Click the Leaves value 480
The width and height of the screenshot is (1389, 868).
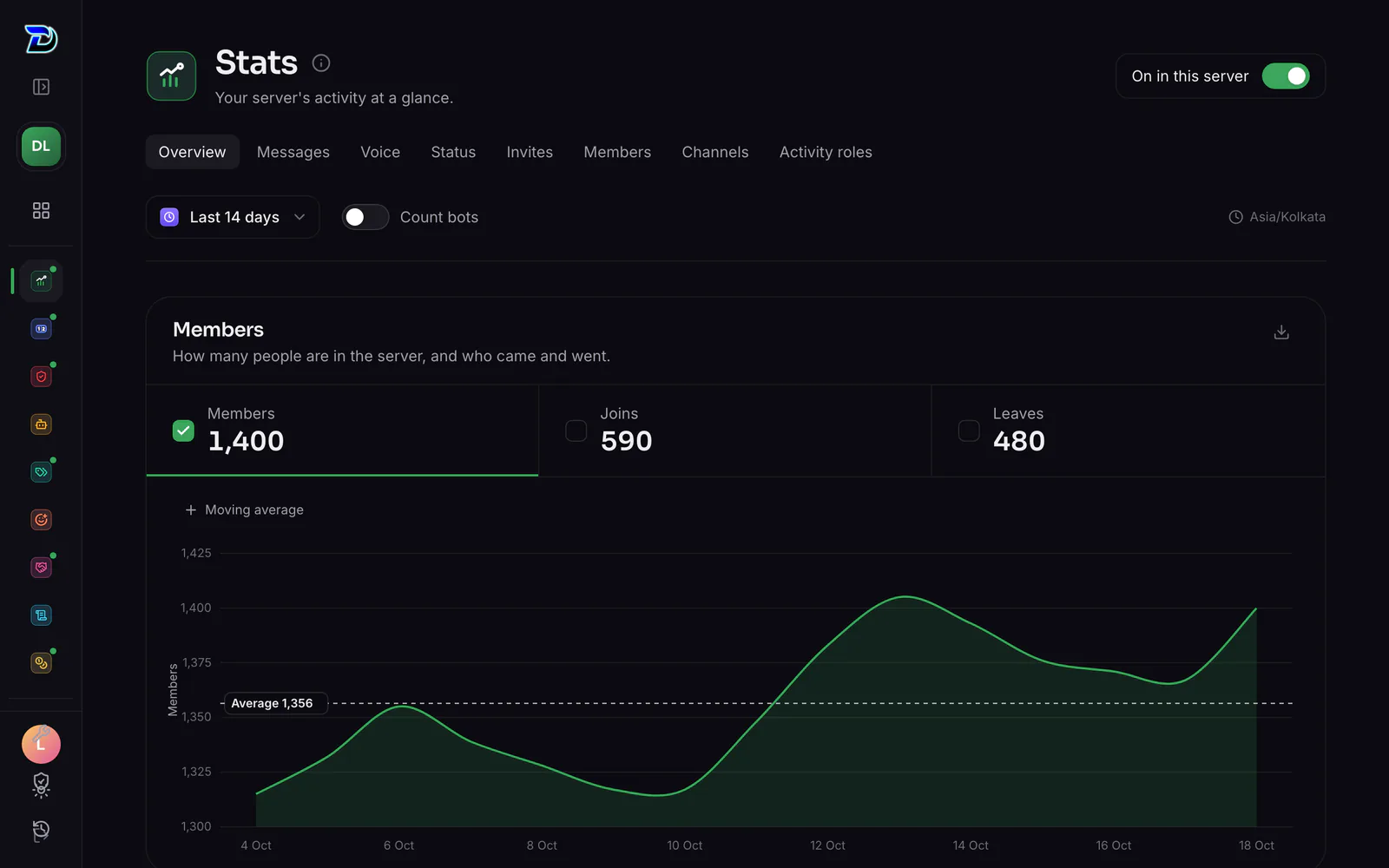[x=1019, y=441]
